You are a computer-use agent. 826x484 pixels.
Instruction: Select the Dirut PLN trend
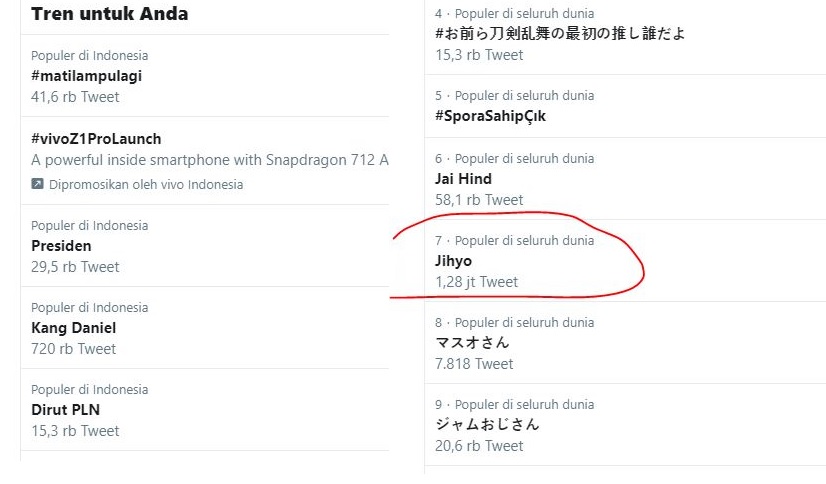[65, 410]
